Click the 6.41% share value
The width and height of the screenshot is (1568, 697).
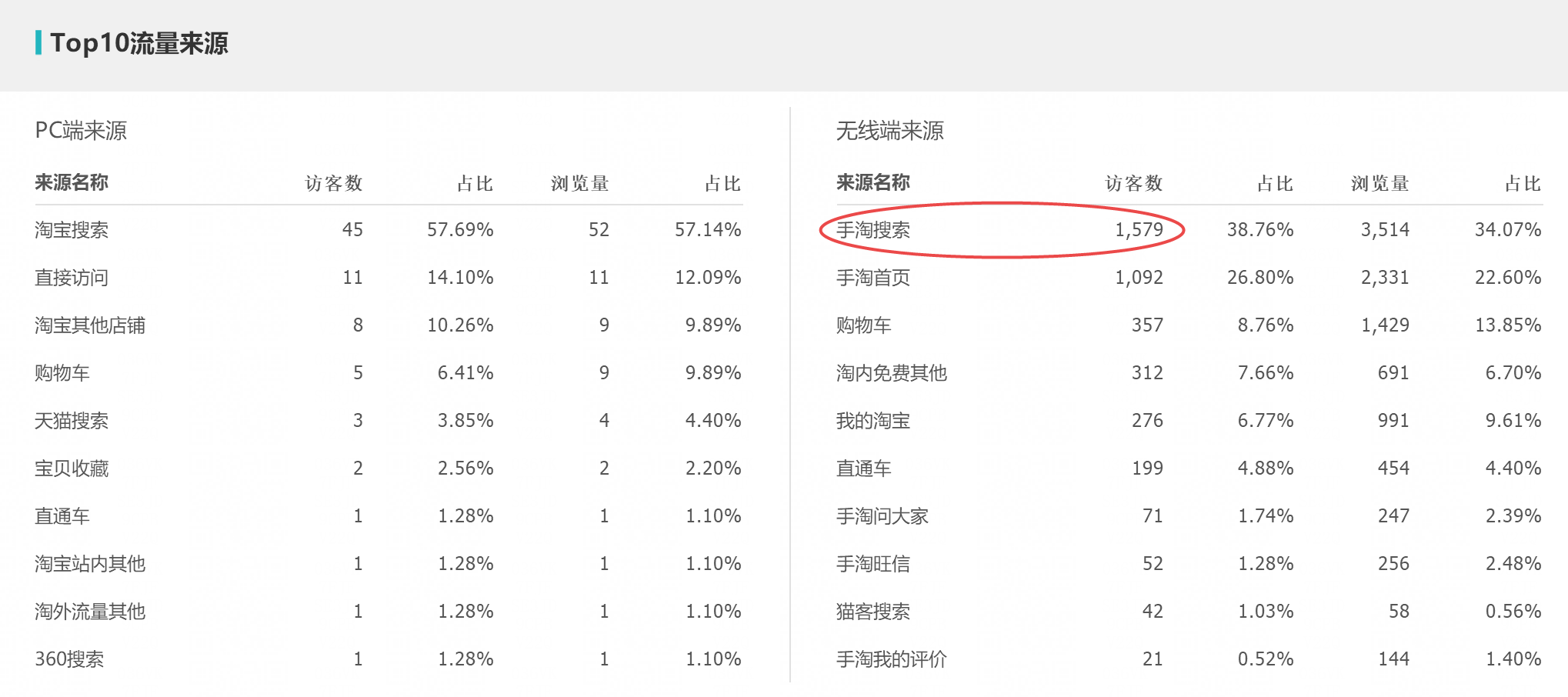465,373
